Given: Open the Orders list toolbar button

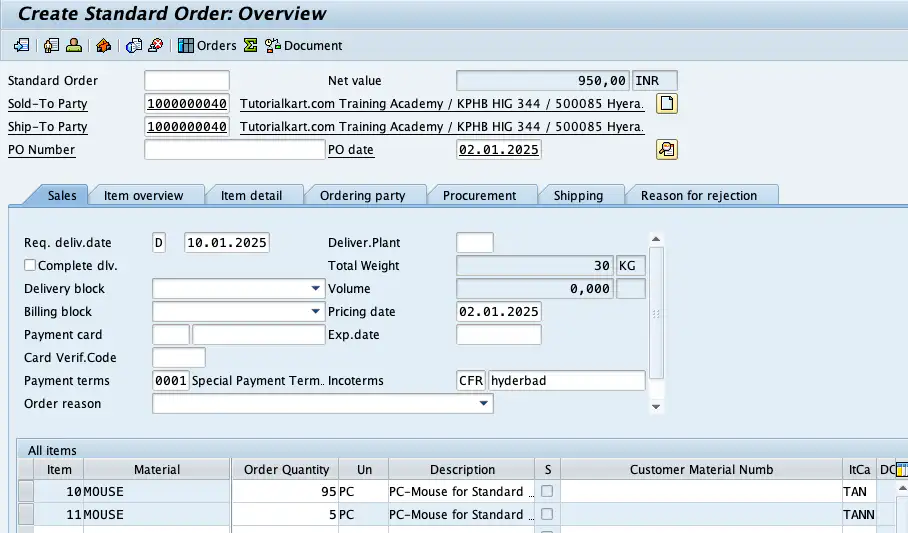Looking at the screenshot, I should click(x=207, y=45).
